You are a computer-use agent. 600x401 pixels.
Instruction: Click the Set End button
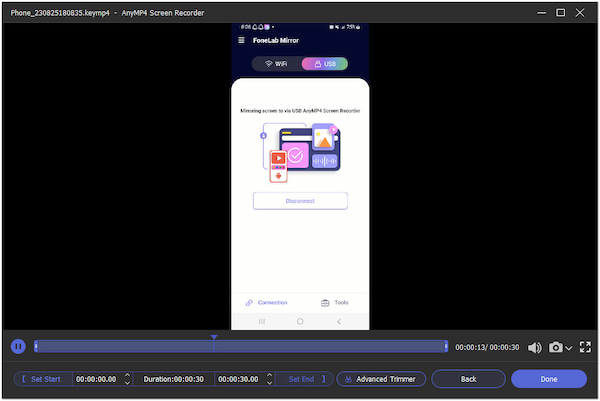[306, 379]
